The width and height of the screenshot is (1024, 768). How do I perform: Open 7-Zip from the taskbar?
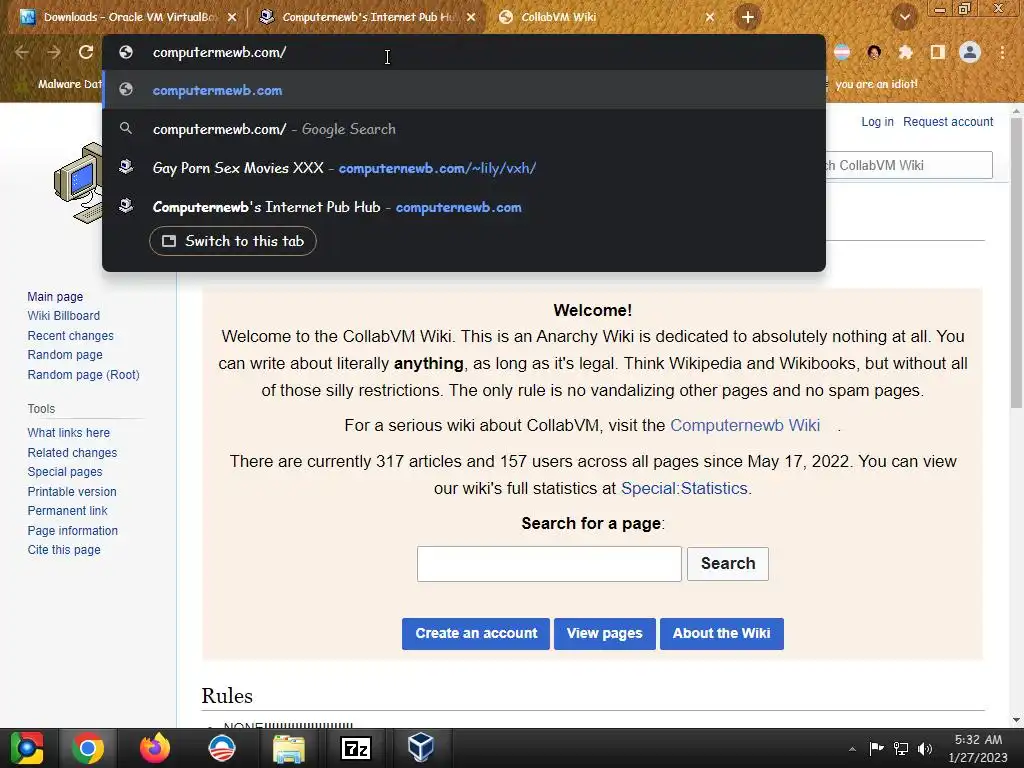coord(355,748)
